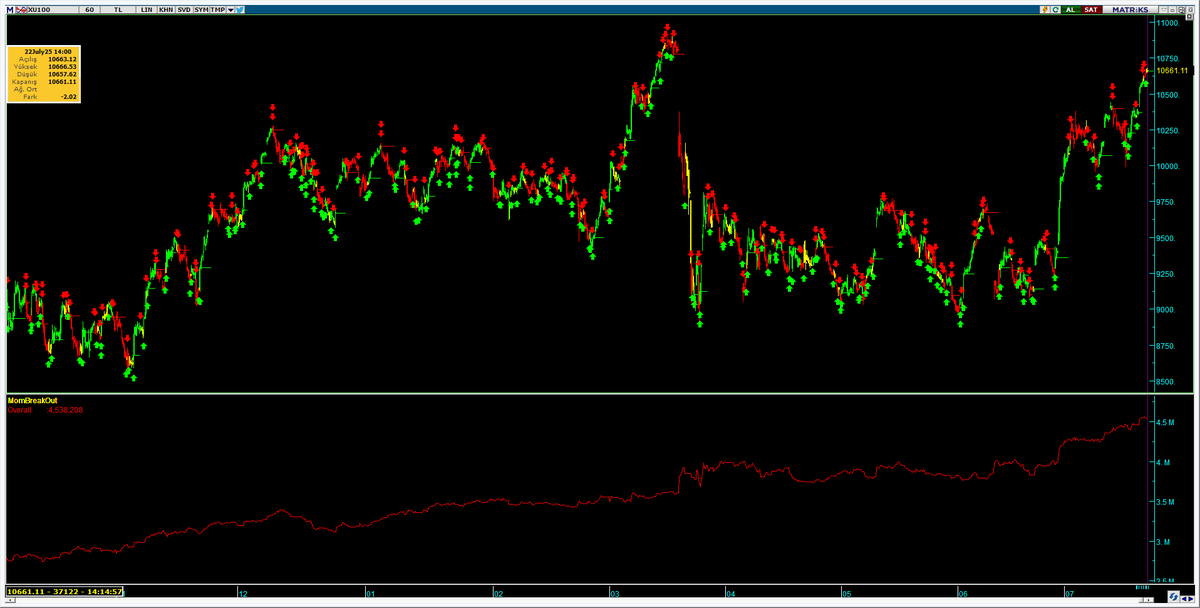Viewport: 1200px width, 608px height.
Task: Toggle LIN linear scale
Action: [146, 10]
